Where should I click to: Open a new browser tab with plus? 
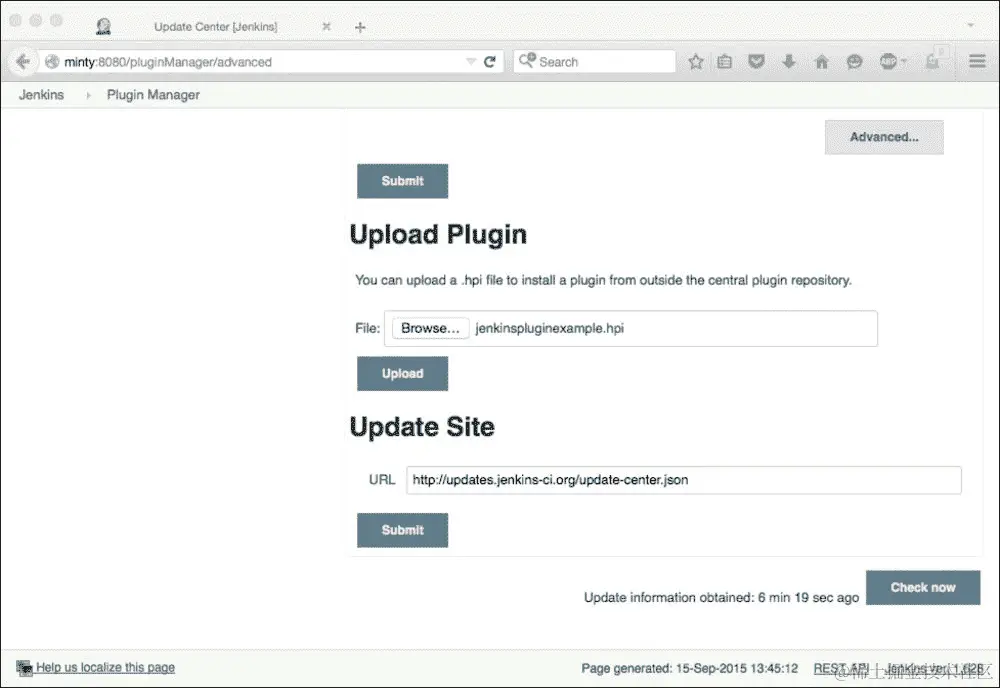pyautogui.click(x=360, y=27)
